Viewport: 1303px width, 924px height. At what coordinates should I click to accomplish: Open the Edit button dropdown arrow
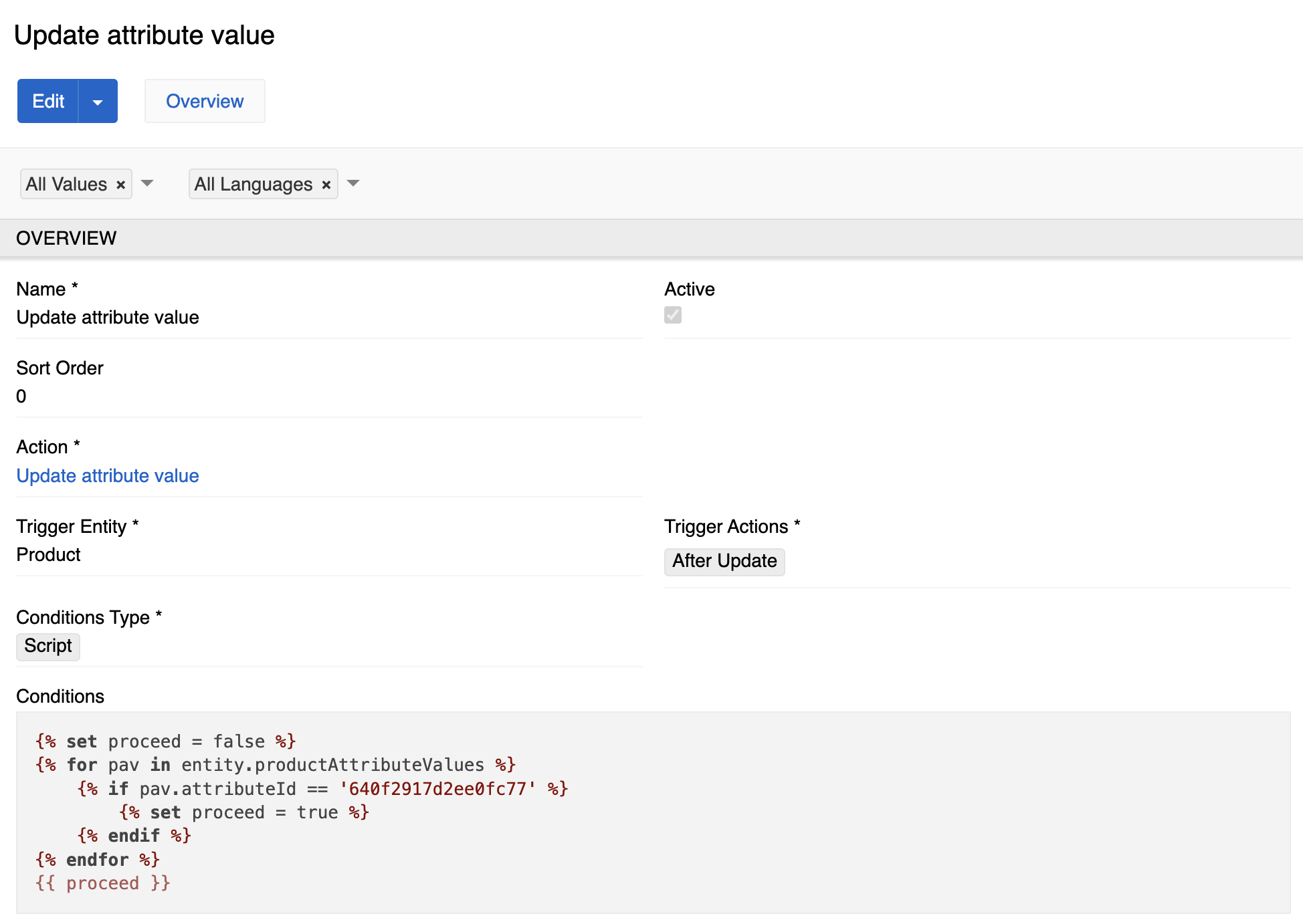pos(98,102)
